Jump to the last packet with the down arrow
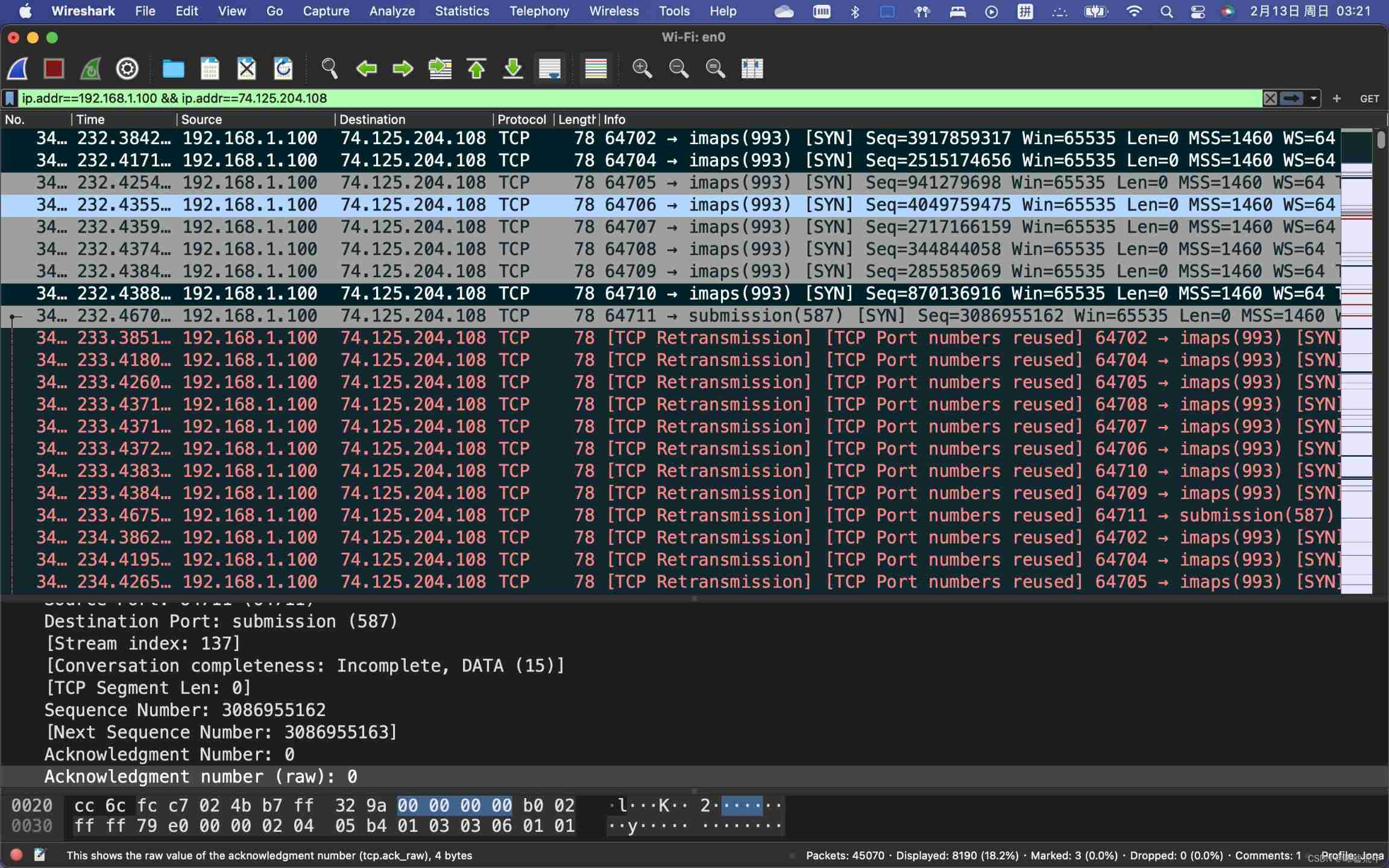Viewport: 1389px width, 868px height. [513, 68]
